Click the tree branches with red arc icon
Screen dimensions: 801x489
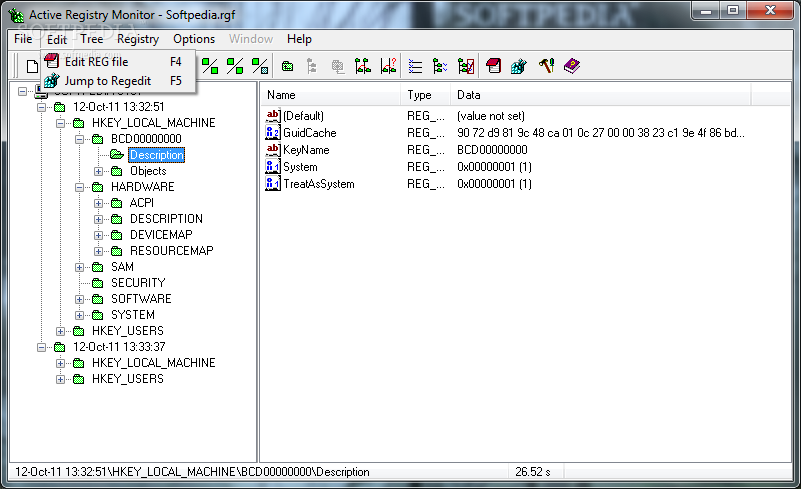click(x=363, y=66)
